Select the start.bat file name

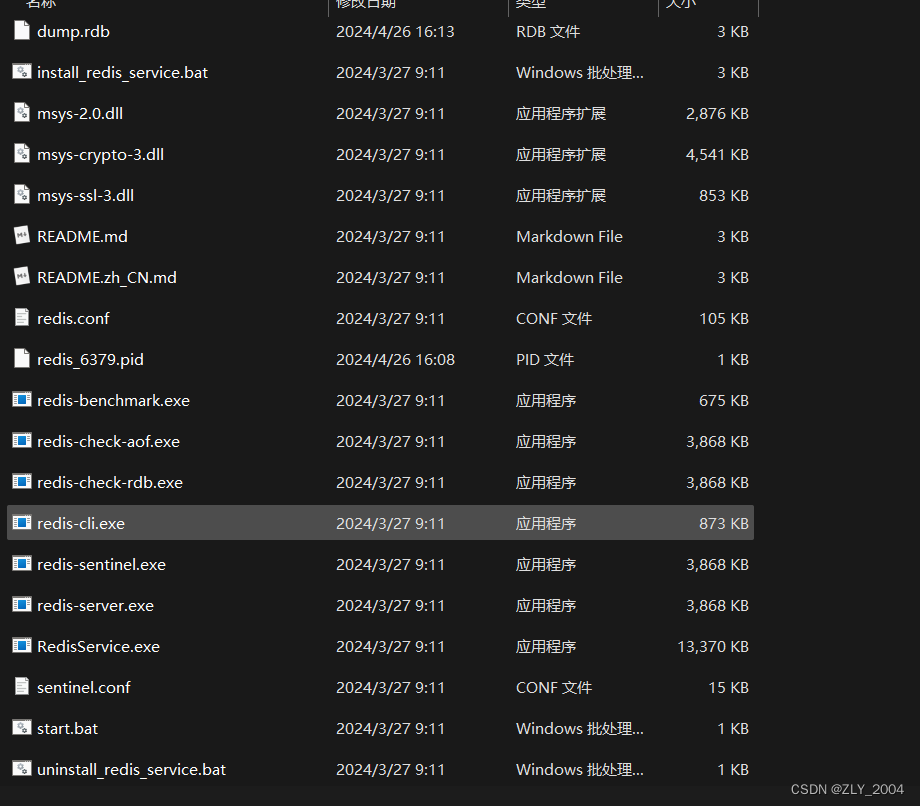(67, 729)
